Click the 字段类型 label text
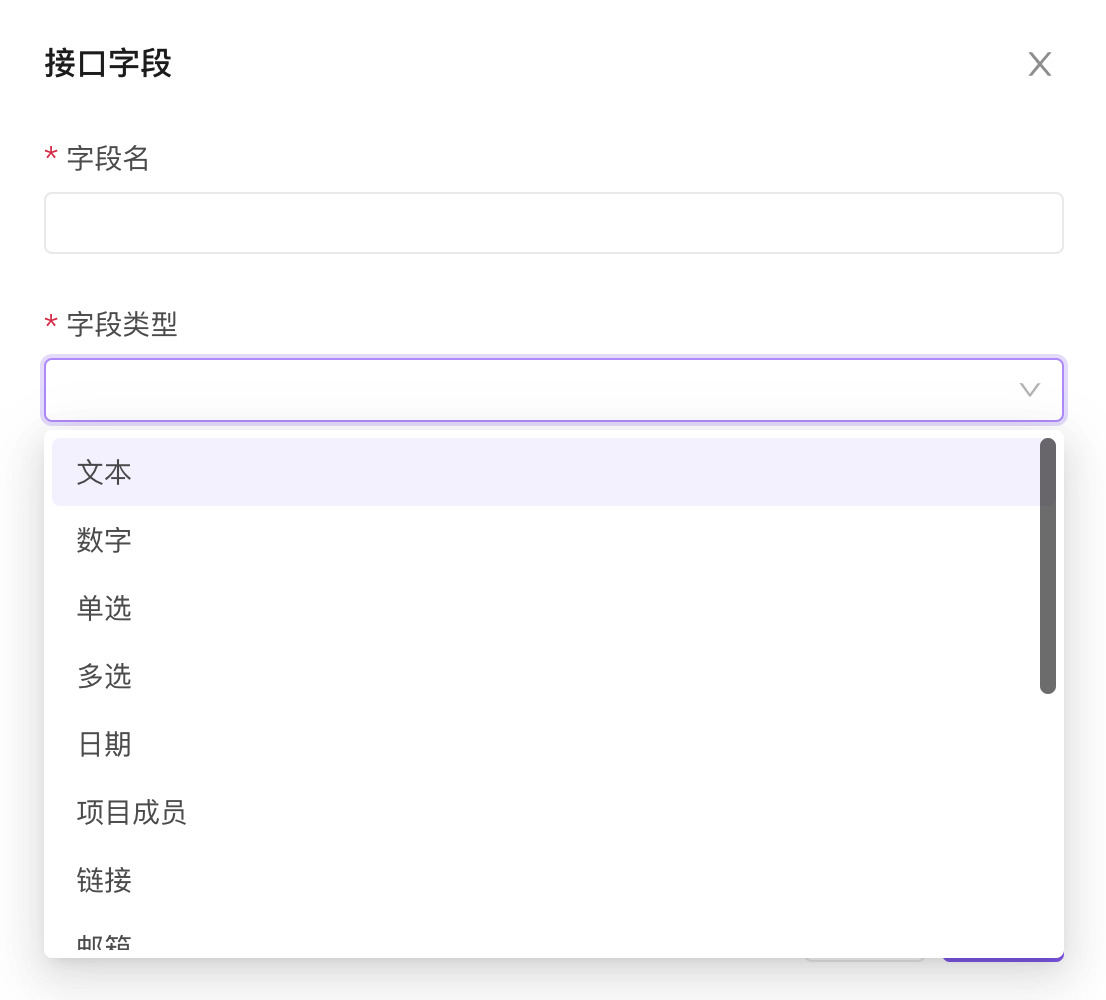This screenshot has width=1106, height=1000. 122,324
